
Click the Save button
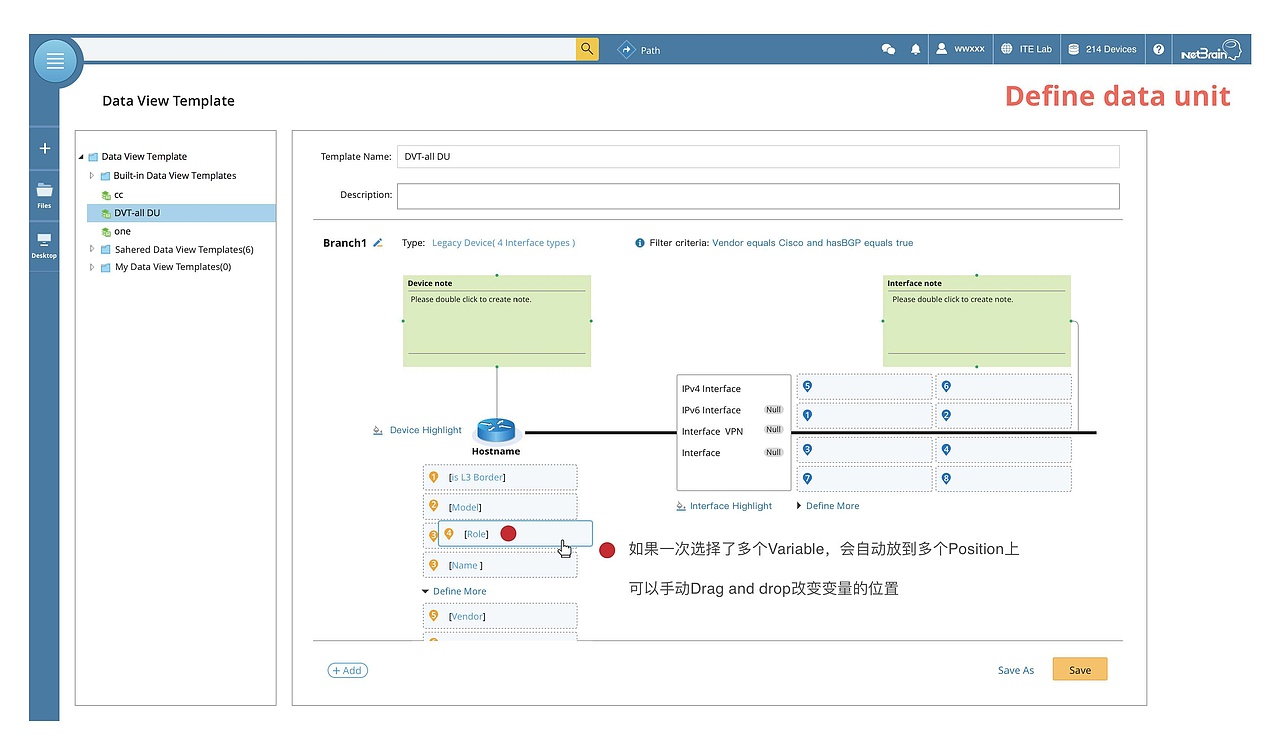(x=1079, y=669)
